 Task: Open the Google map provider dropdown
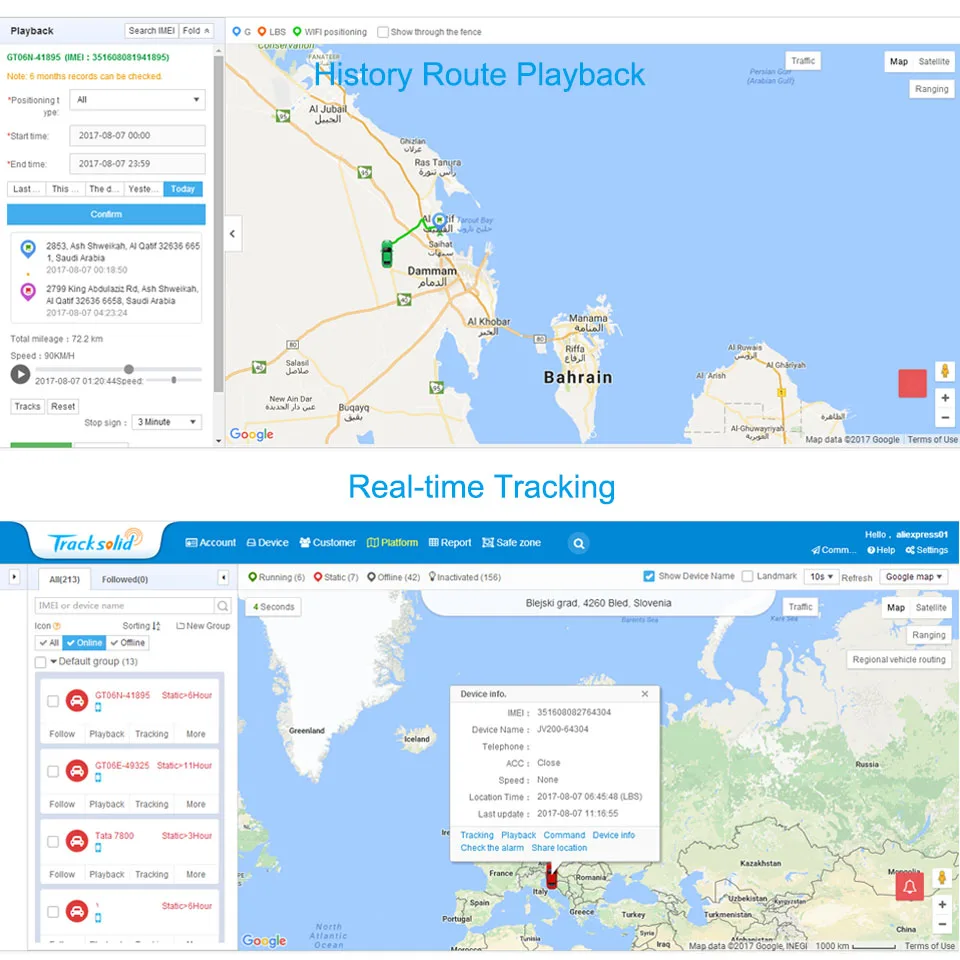(913, 577)
